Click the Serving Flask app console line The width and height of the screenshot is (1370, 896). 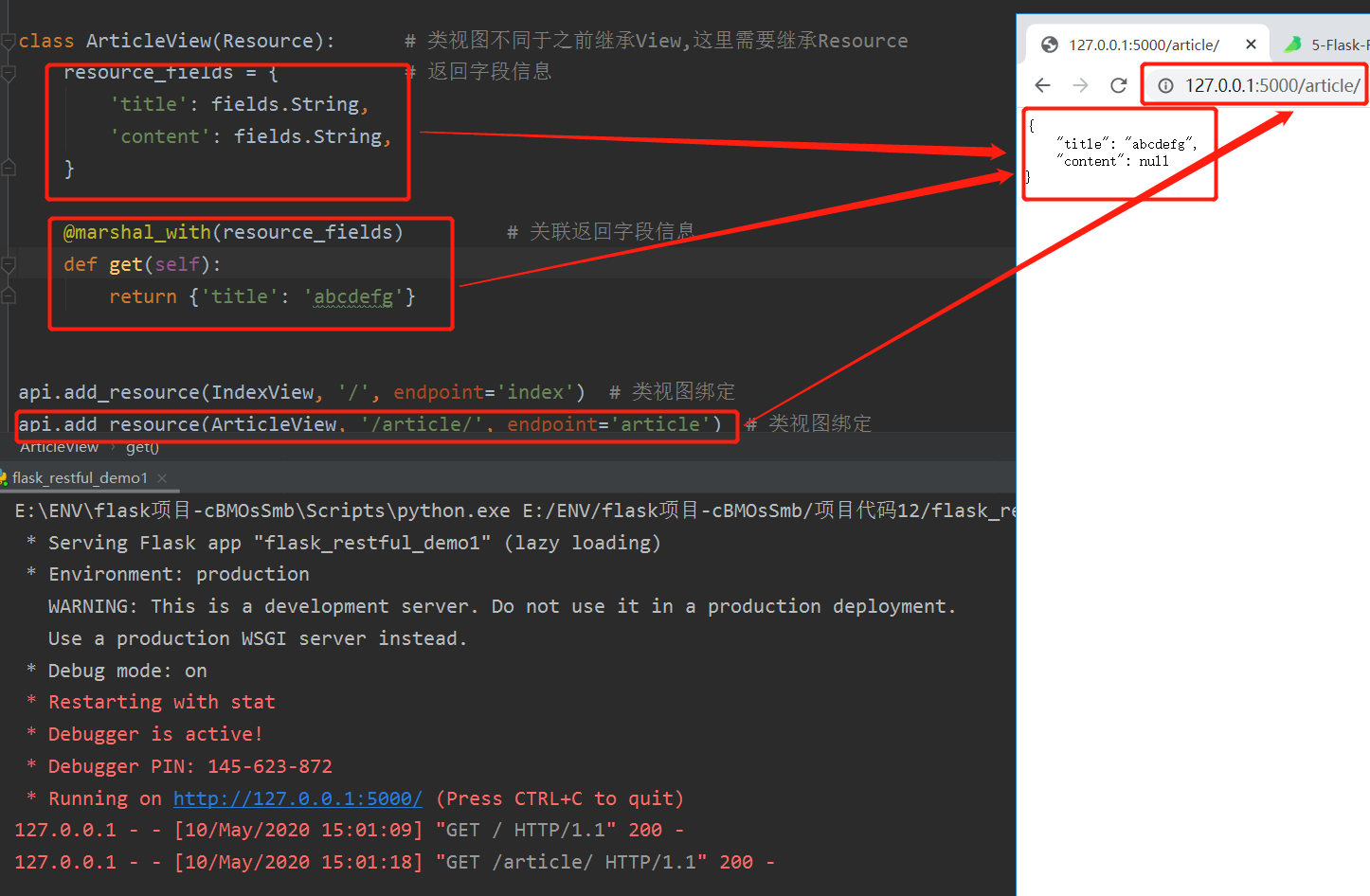coord(343,543)
